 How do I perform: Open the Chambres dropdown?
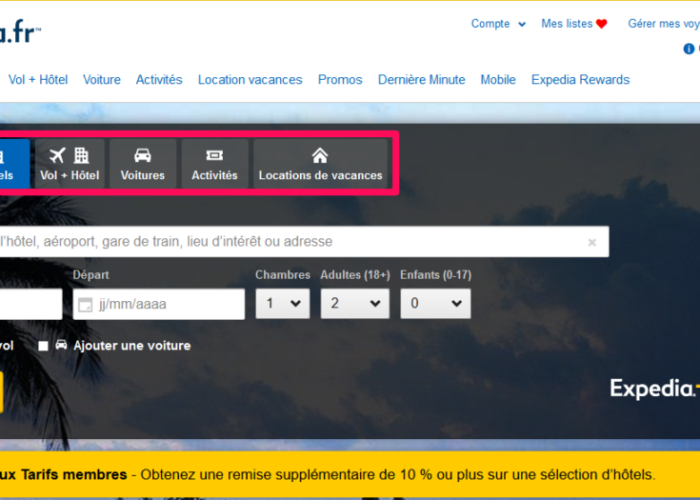click(x=283, y=304)
